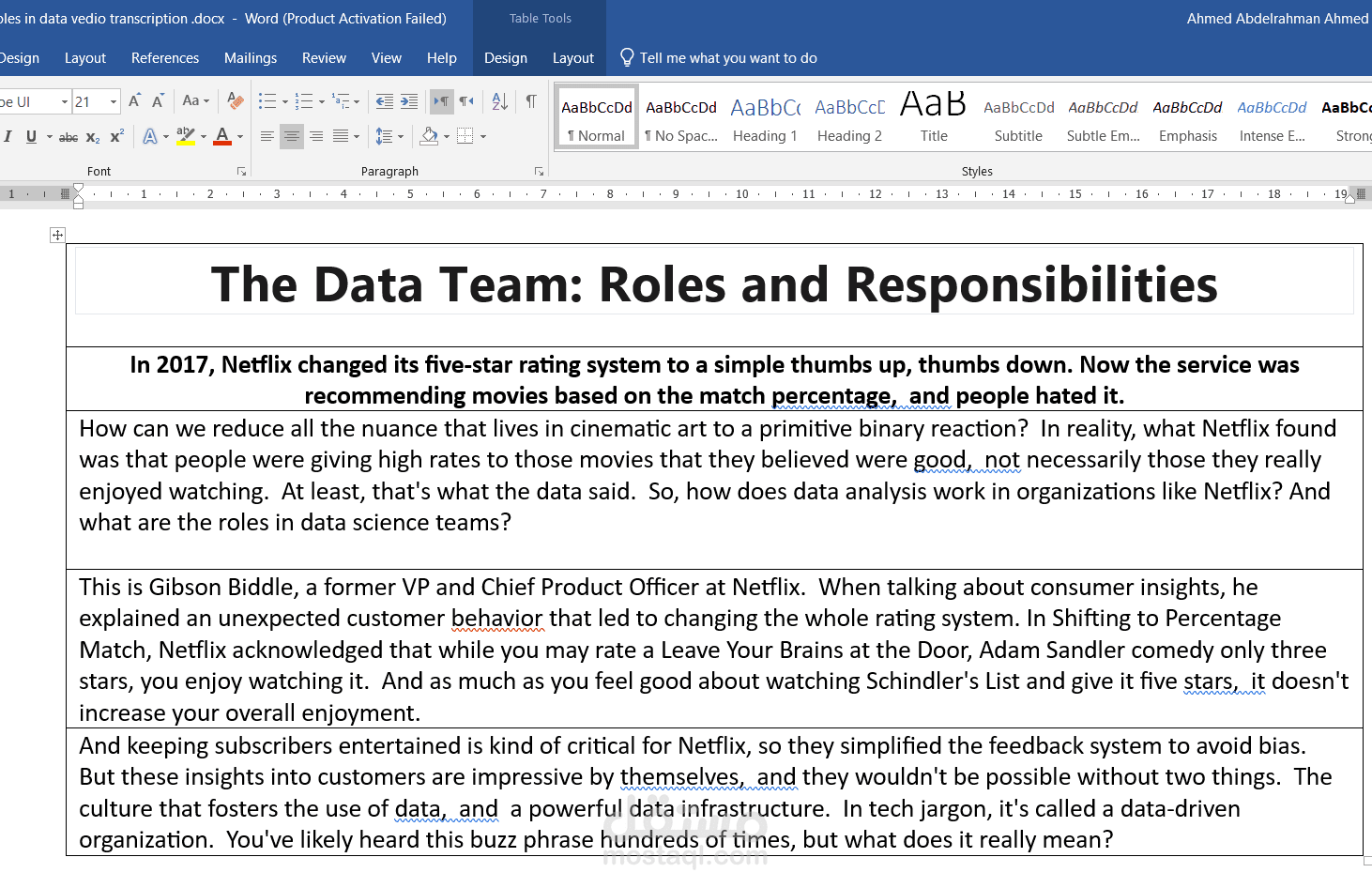The image size is (1372, 888).
Task: Open the Change Case dropdown
Action: coord(195,101)
